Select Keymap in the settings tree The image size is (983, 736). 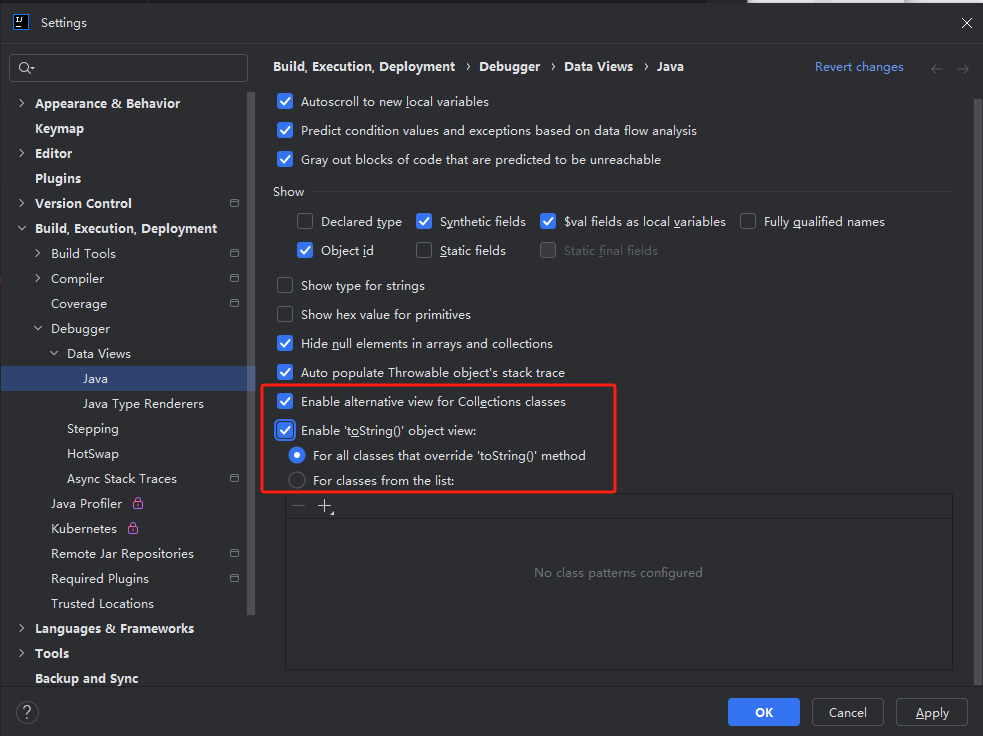[x=59, y=129]
